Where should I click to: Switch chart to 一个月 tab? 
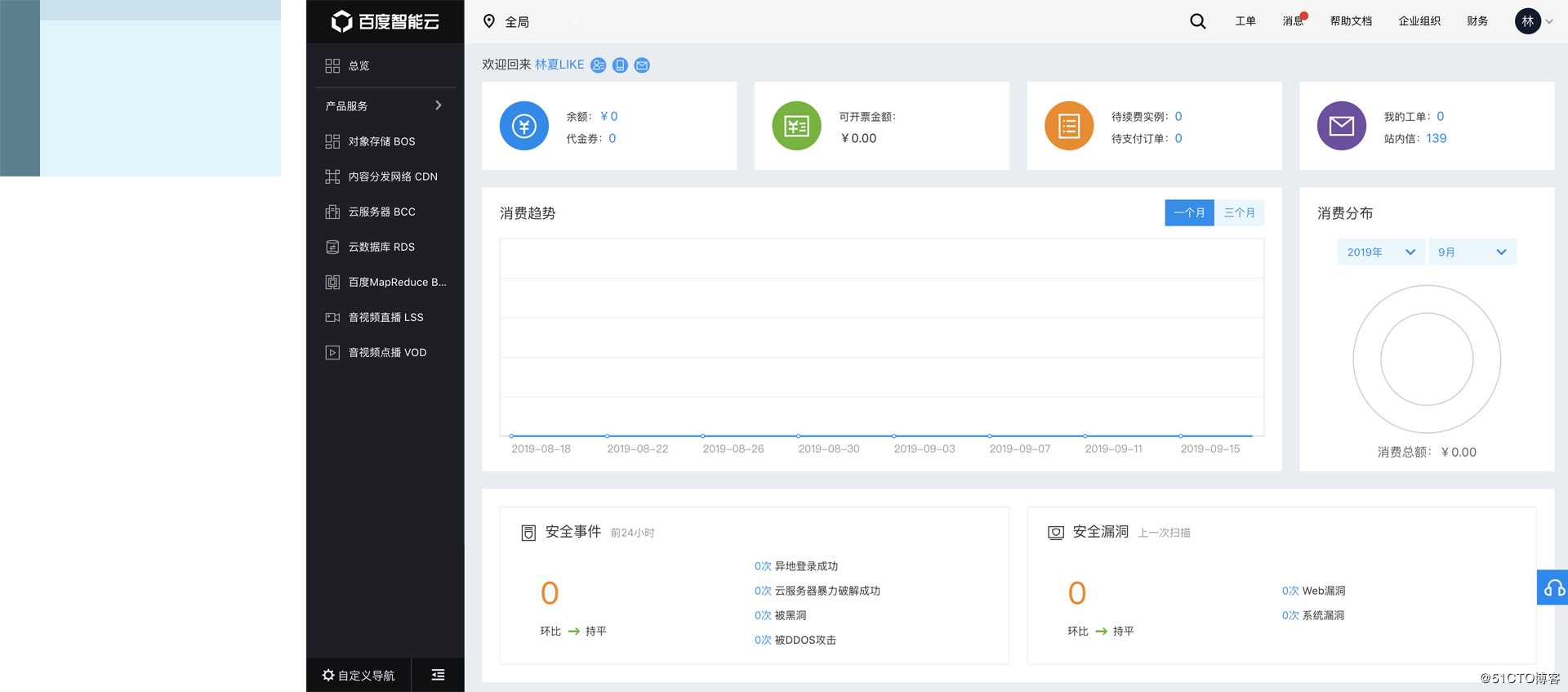(1189, 212)
